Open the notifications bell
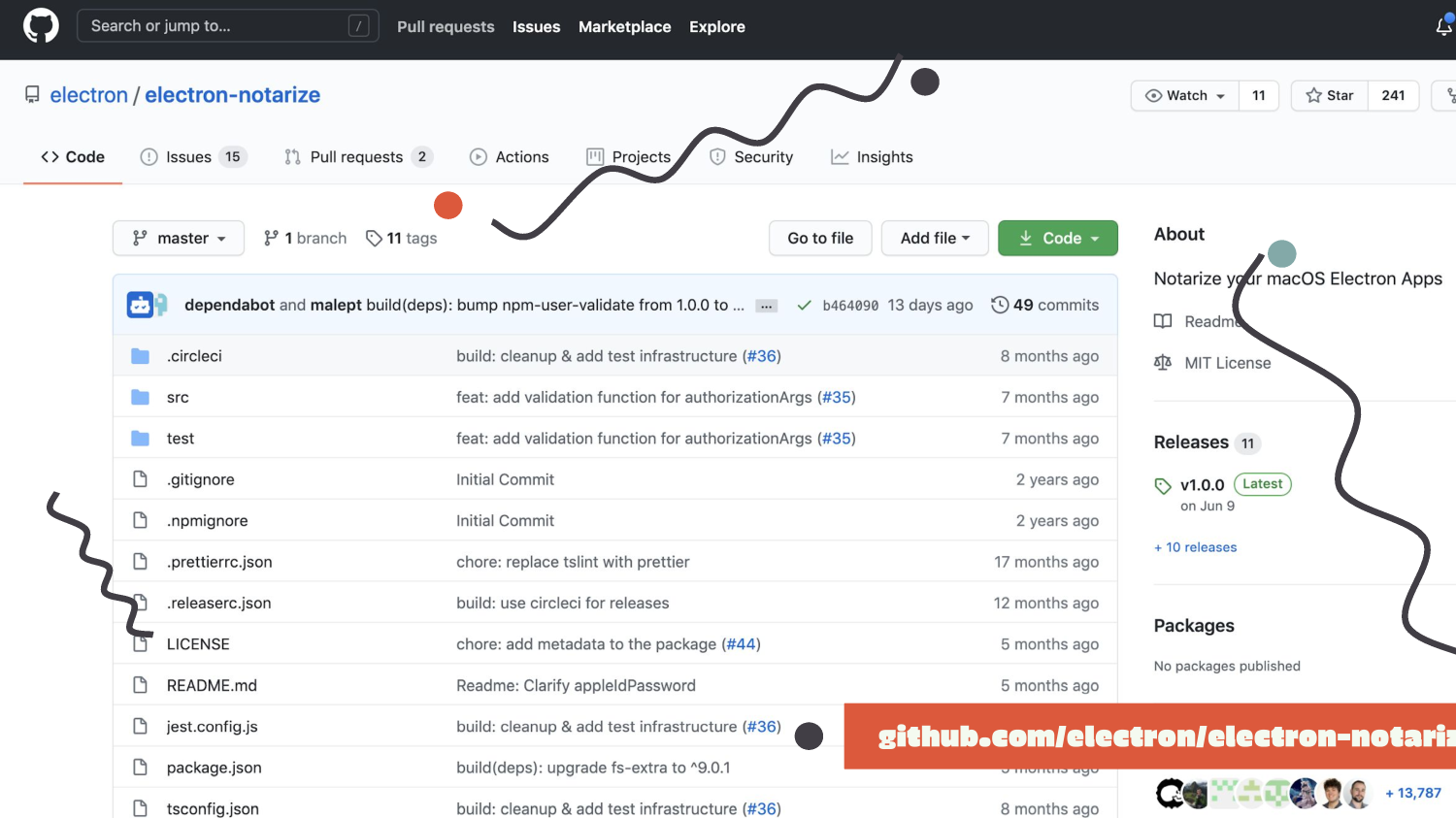This screenshot has height=818, width=1456. click(x=1444, y=26)
